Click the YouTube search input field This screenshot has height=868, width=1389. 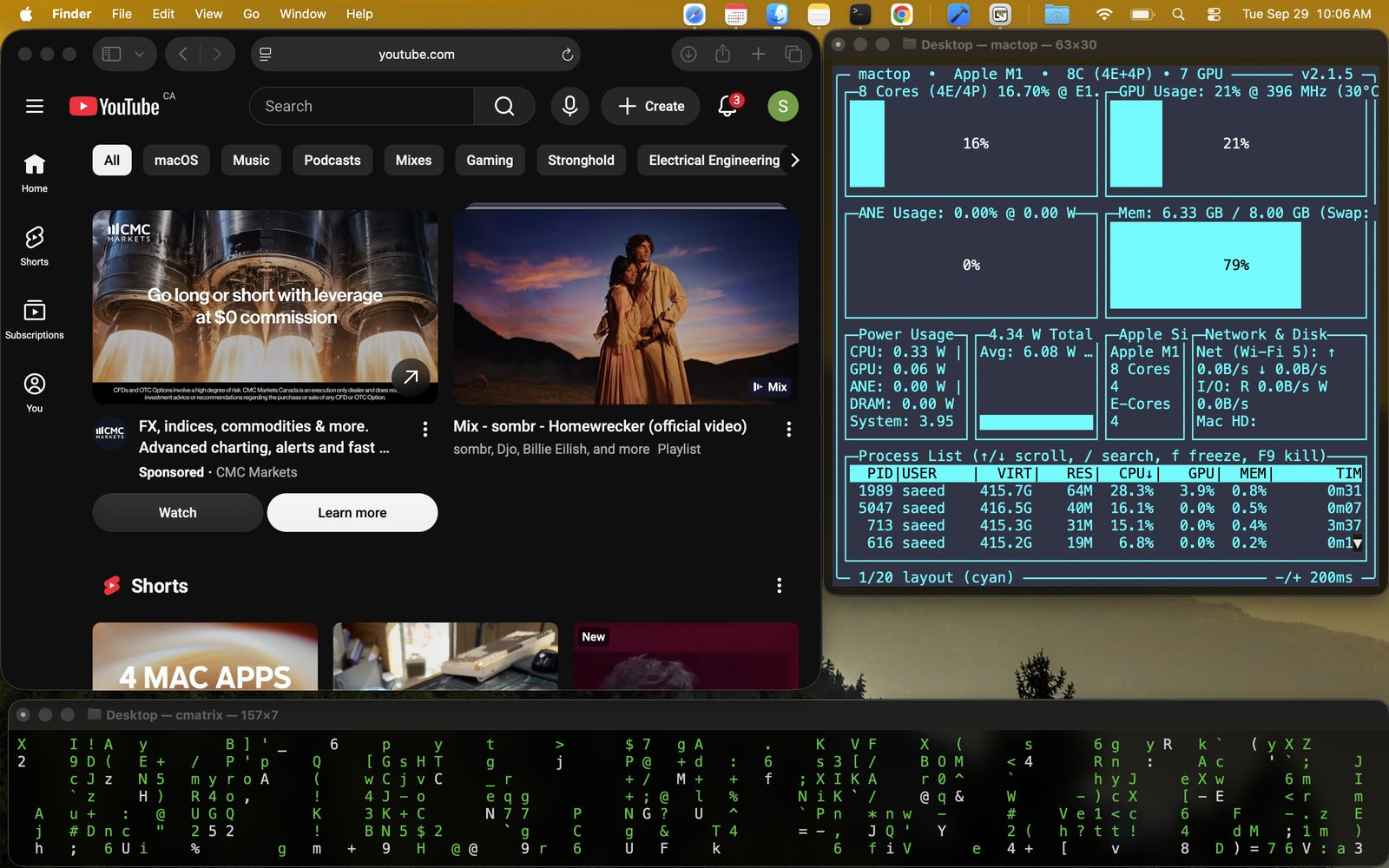coord(362,106)
